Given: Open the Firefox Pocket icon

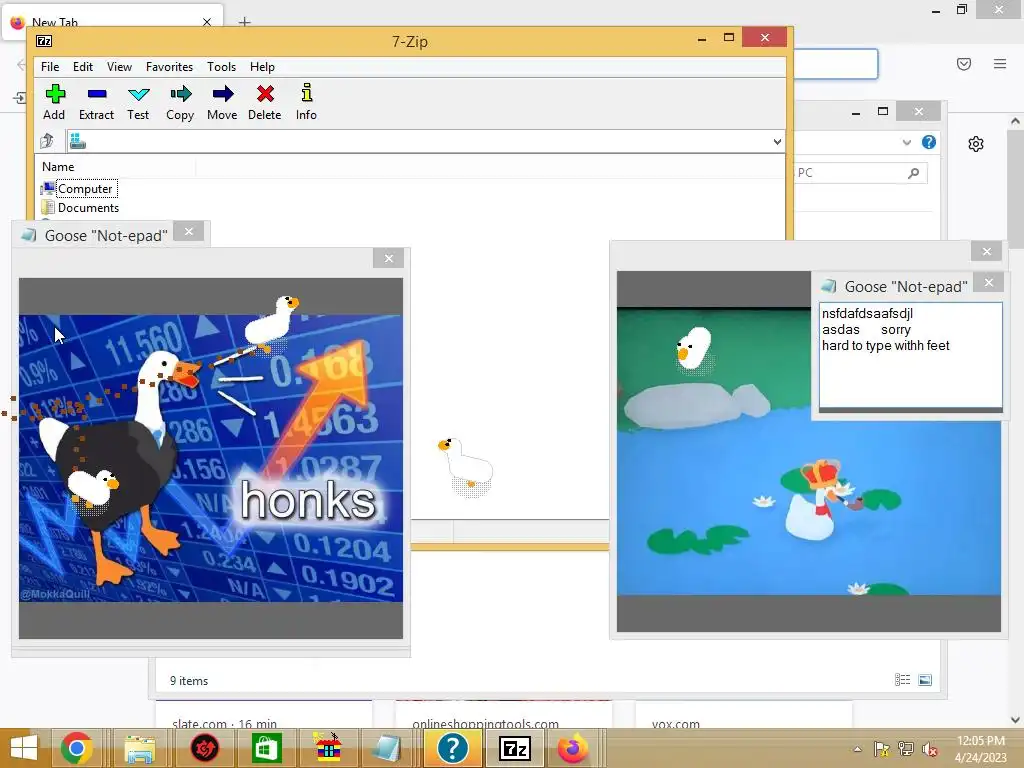Looking at the screenshot, I should 964,64.
